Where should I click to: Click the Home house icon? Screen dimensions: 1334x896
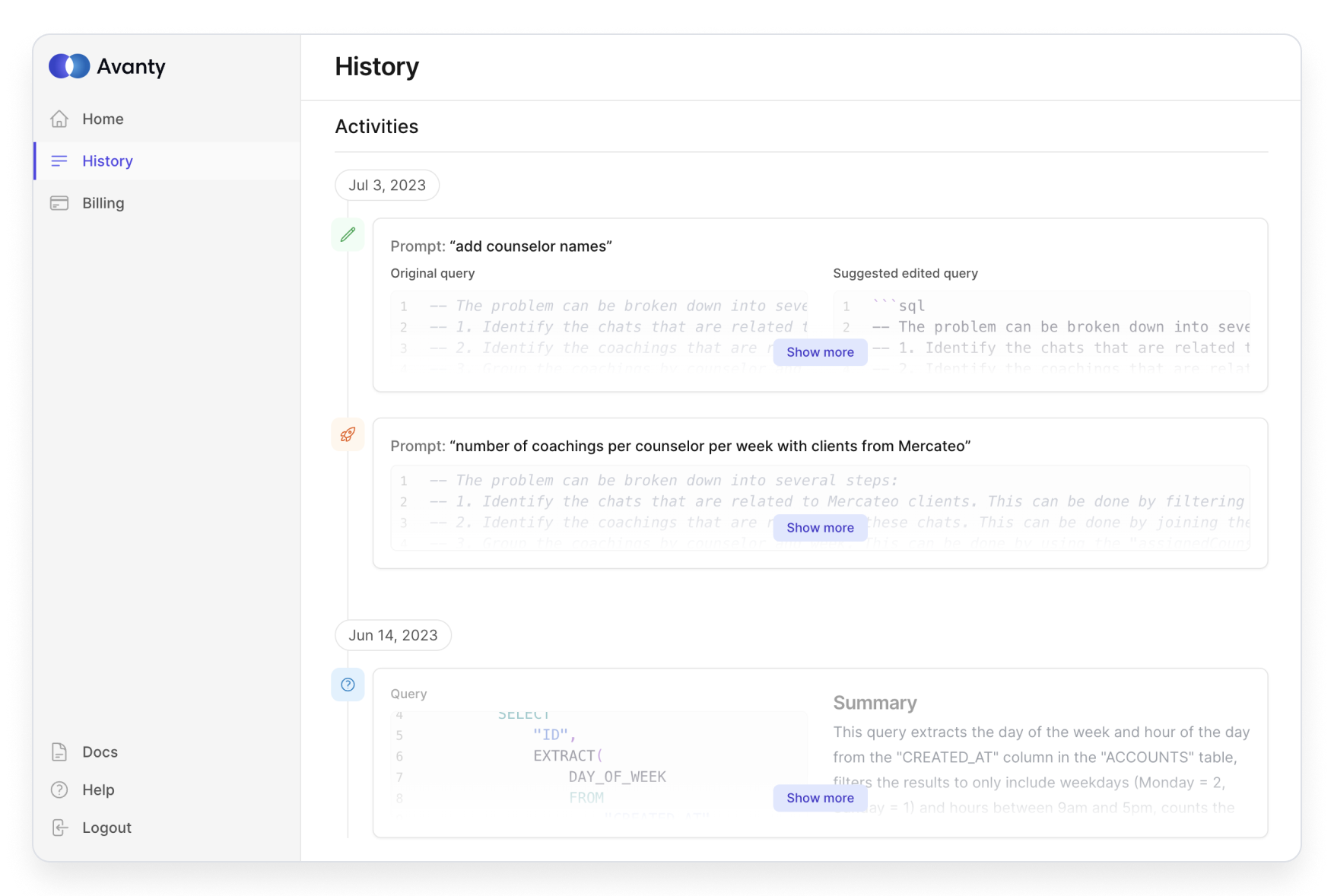(59, 119)
